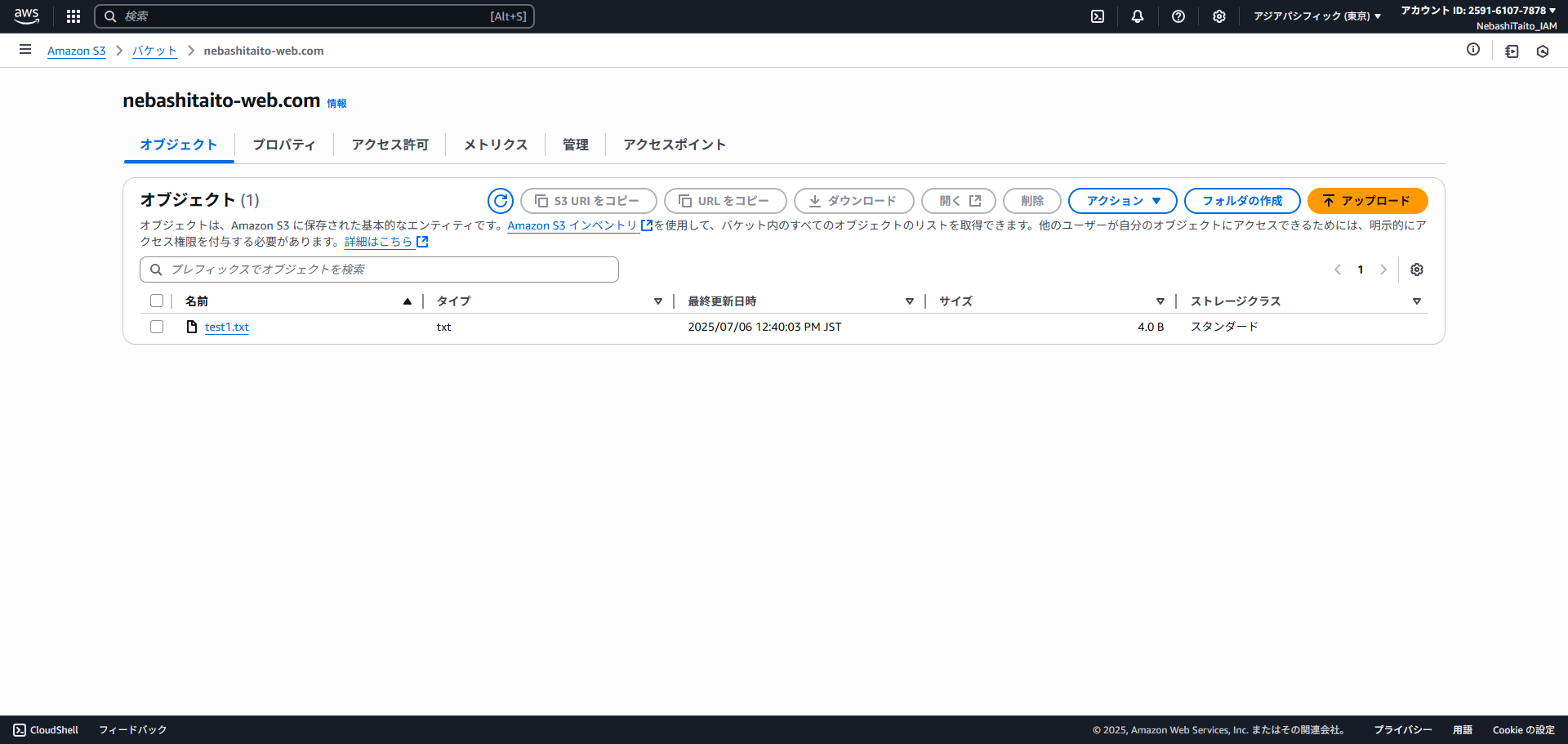
Task: Open the account ID dropdown
Action: (1479, 11)
